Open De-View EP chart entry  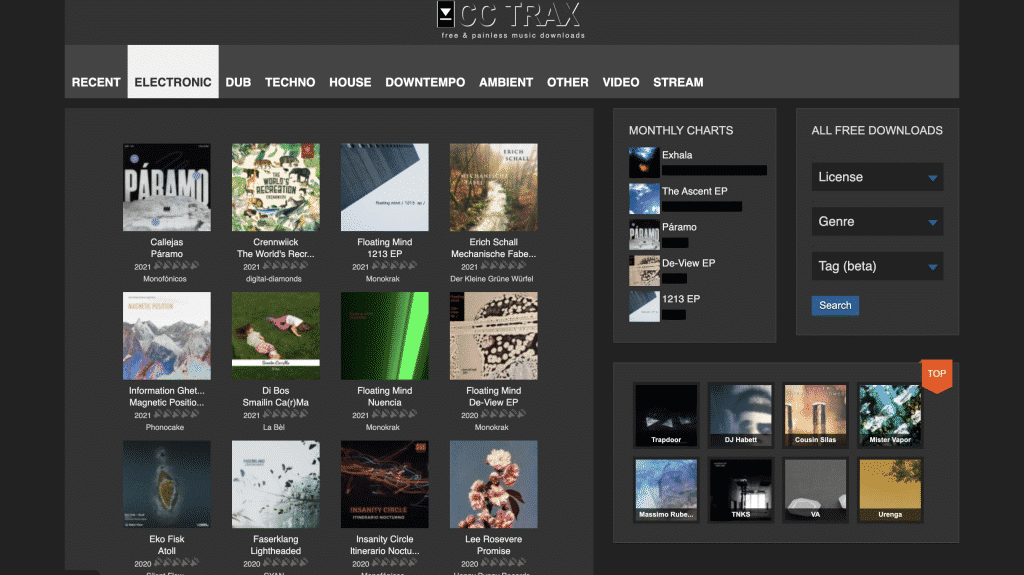(688, 263)
